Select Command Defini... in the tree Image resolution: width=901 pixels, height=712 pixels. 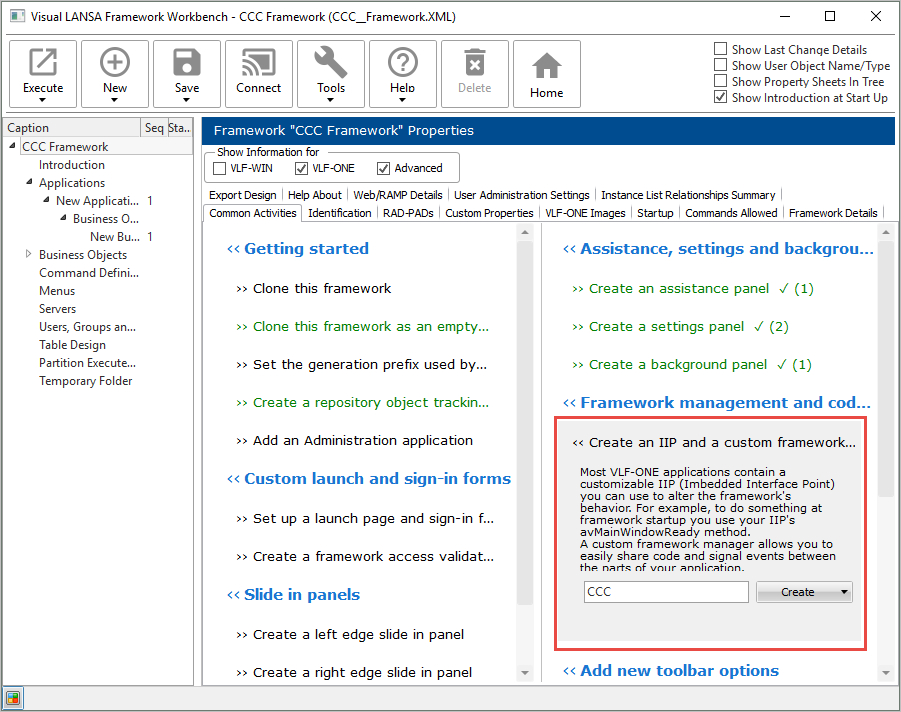[89, 273]
